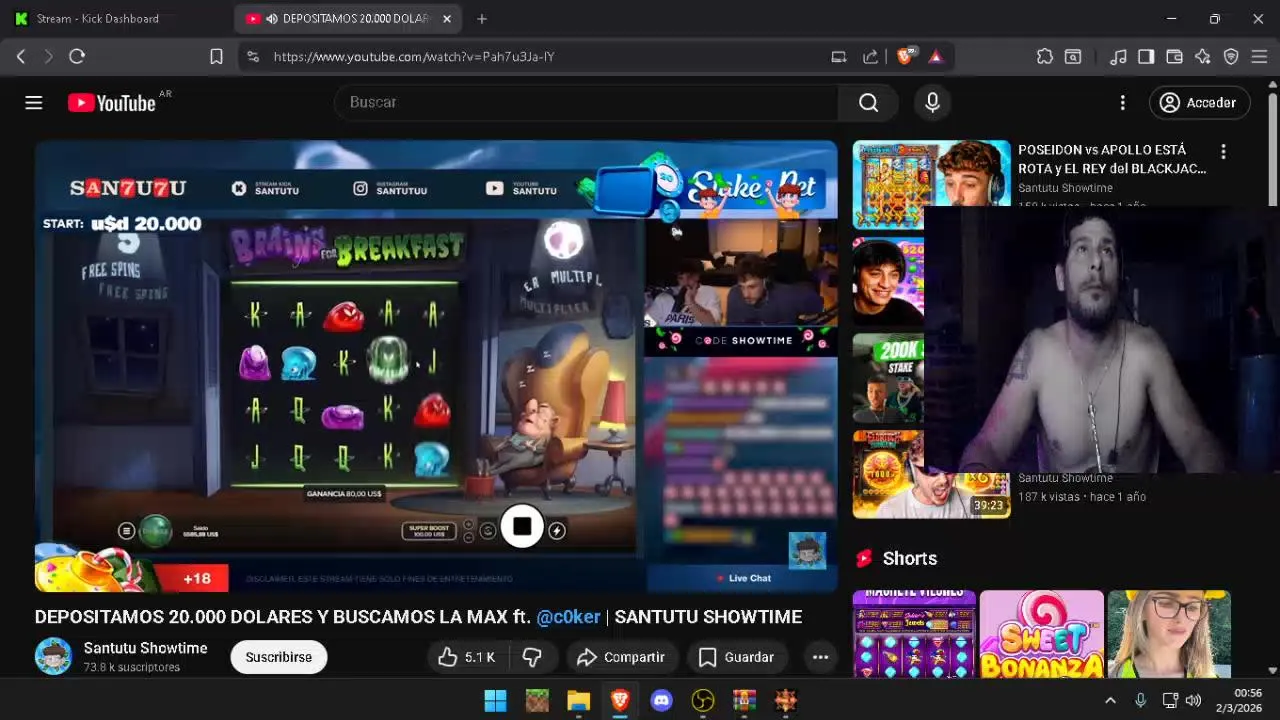The width and height of the screenshot is (1280, 720).
Task: Click the Compartir share button
Action: pyautogui.click(x=621, y=657)
